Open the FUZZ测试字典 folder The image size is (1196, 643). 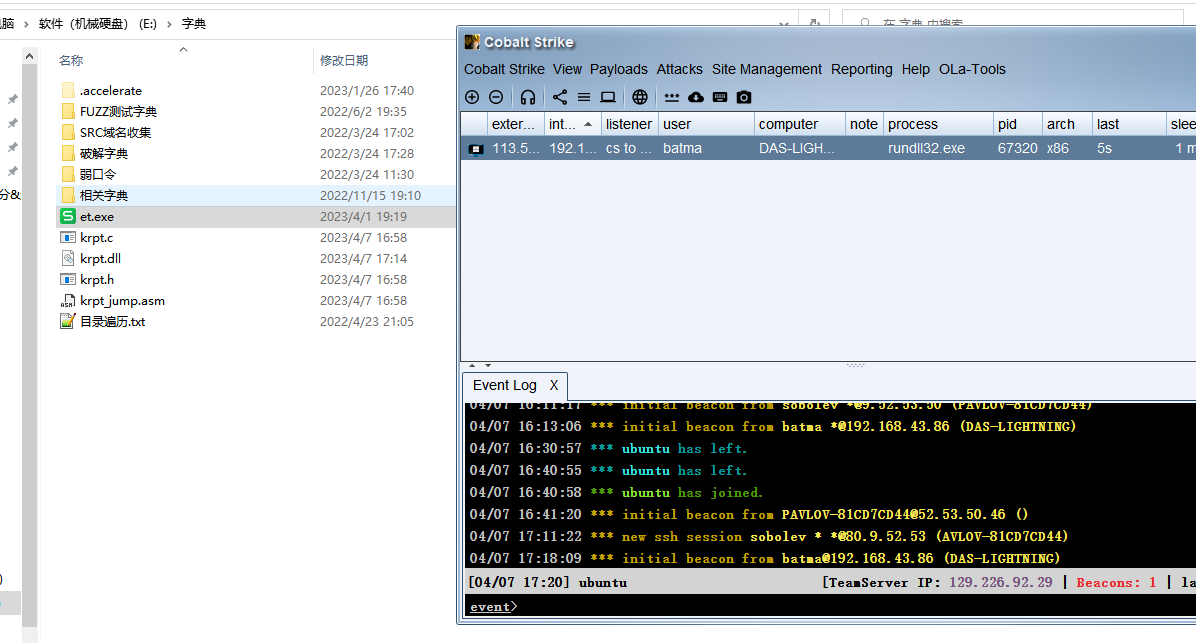point(118,111)
